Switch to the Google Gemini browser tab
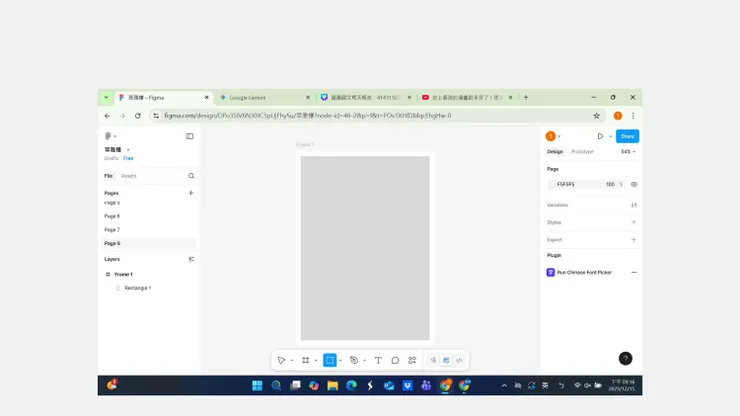 264,97
